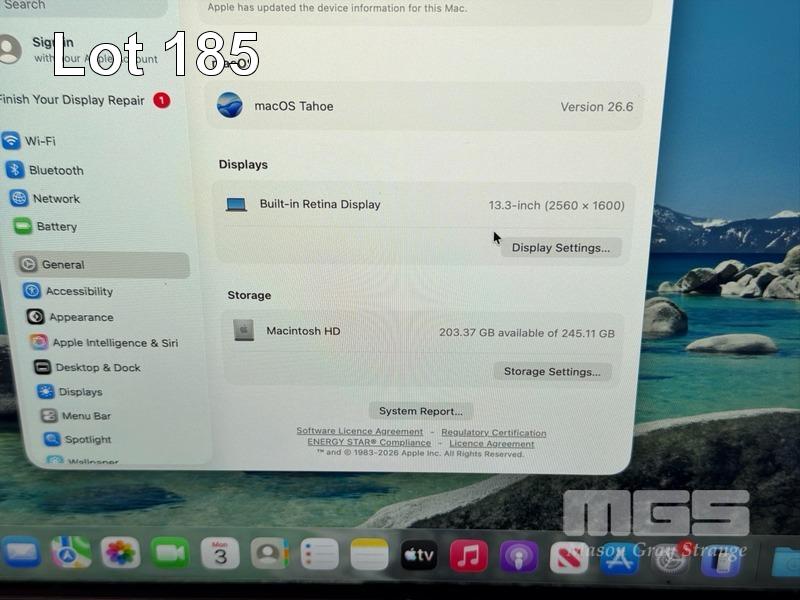Open Appearance settings in the sidebar
Screen dimensions: 800x600
pyautogui.click(x=70, y=317)
